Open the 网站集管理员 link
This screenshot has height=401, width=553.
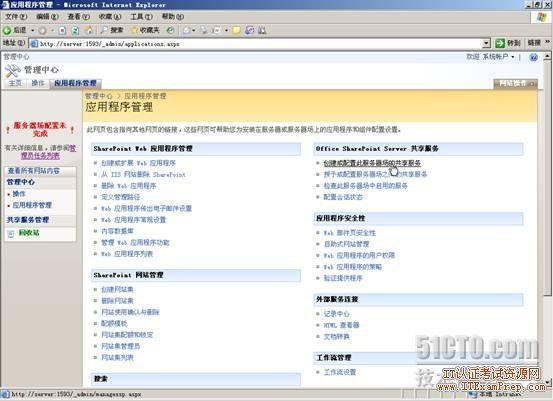pyautogui.click(x=121, y=346)
